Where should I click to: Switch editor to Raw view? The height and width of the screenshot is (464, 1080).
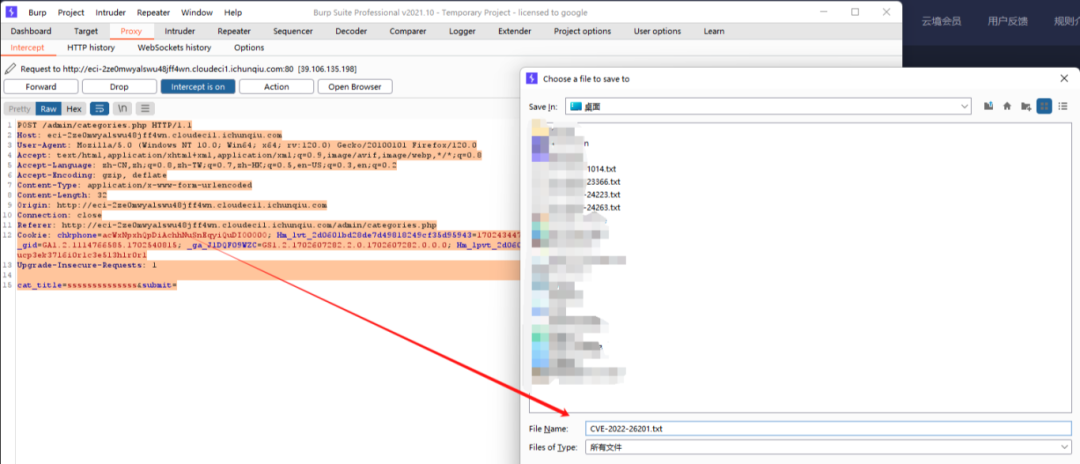click(48, 108)
